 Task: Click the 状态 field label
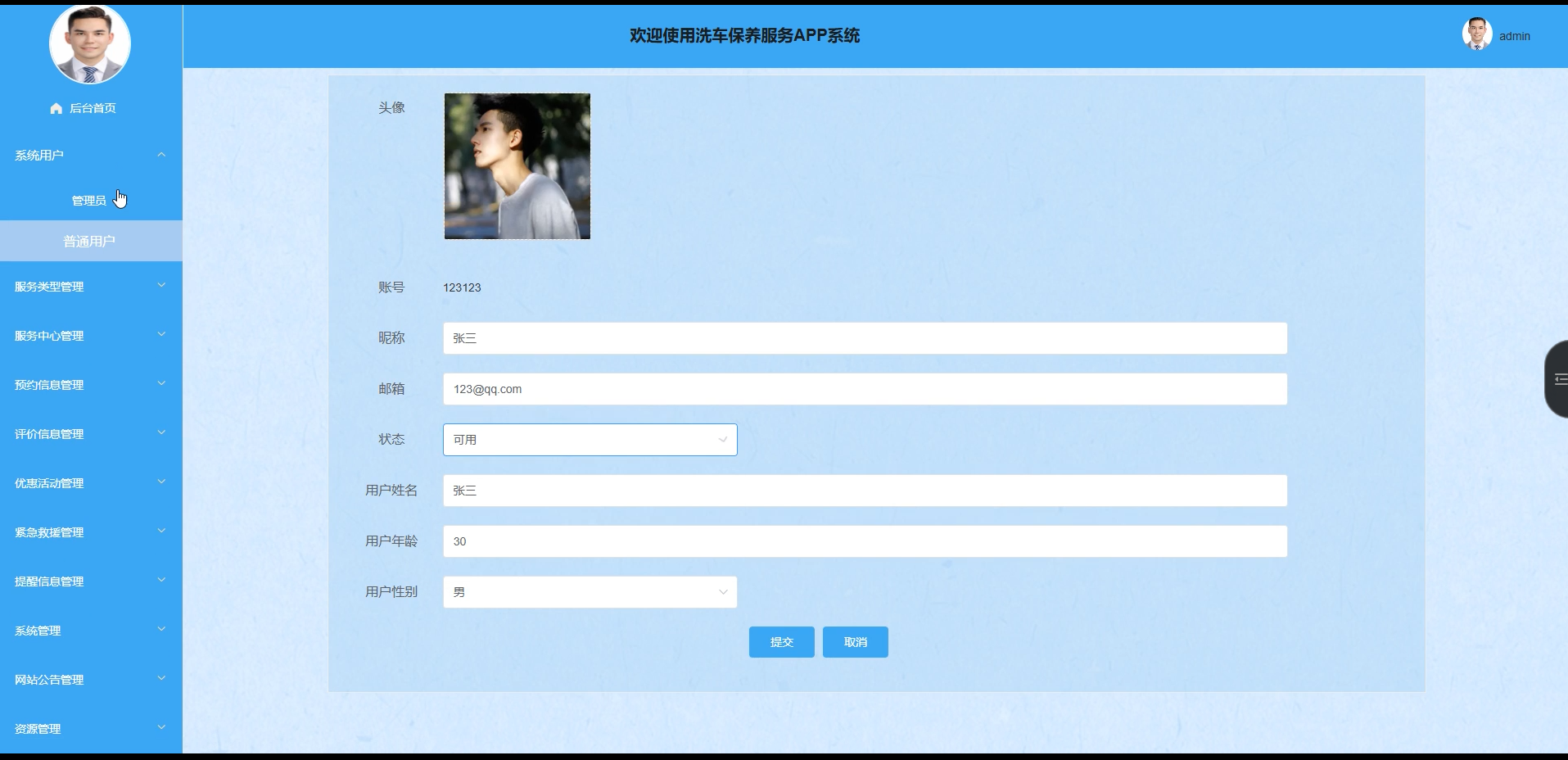[x=391, y=440]
